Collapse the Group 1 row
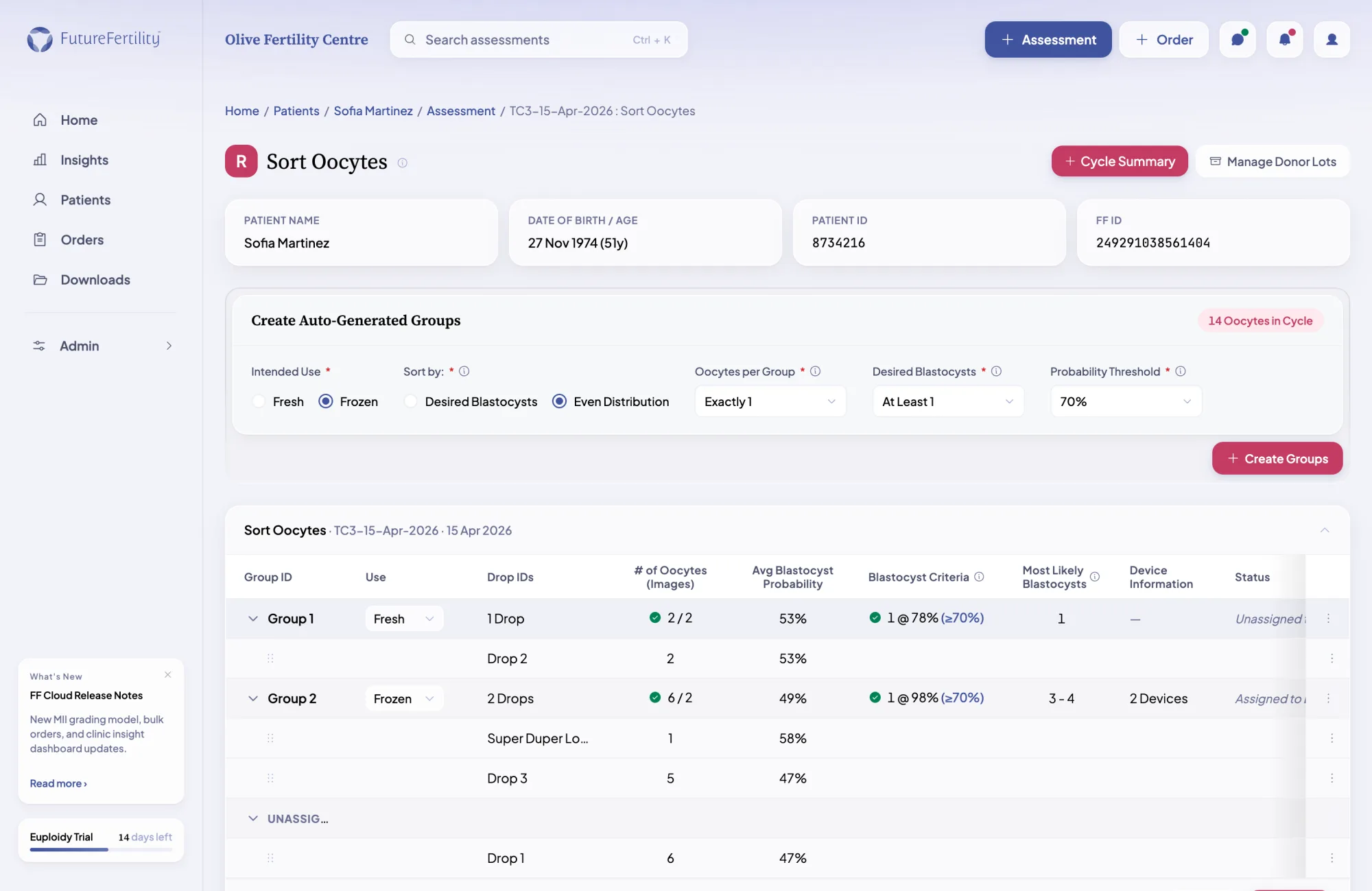The width and height of the screenshot is (1372, 891). pos(253,619)
